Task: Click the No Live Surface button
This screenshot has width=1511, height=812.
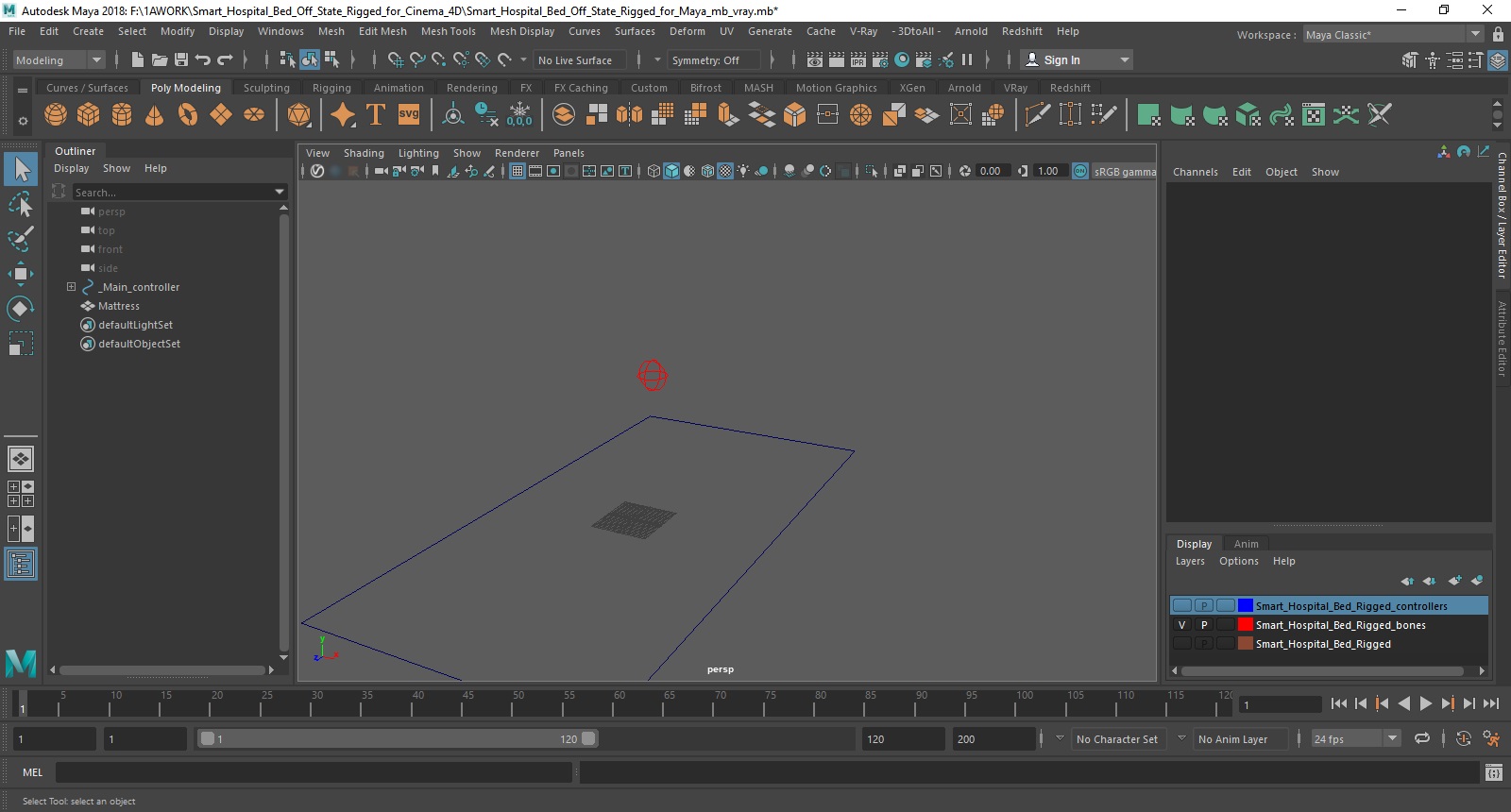Action: 579,59
